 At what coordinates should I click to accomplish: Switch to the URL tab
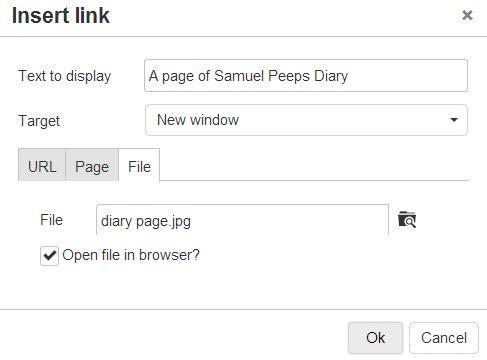42,166
